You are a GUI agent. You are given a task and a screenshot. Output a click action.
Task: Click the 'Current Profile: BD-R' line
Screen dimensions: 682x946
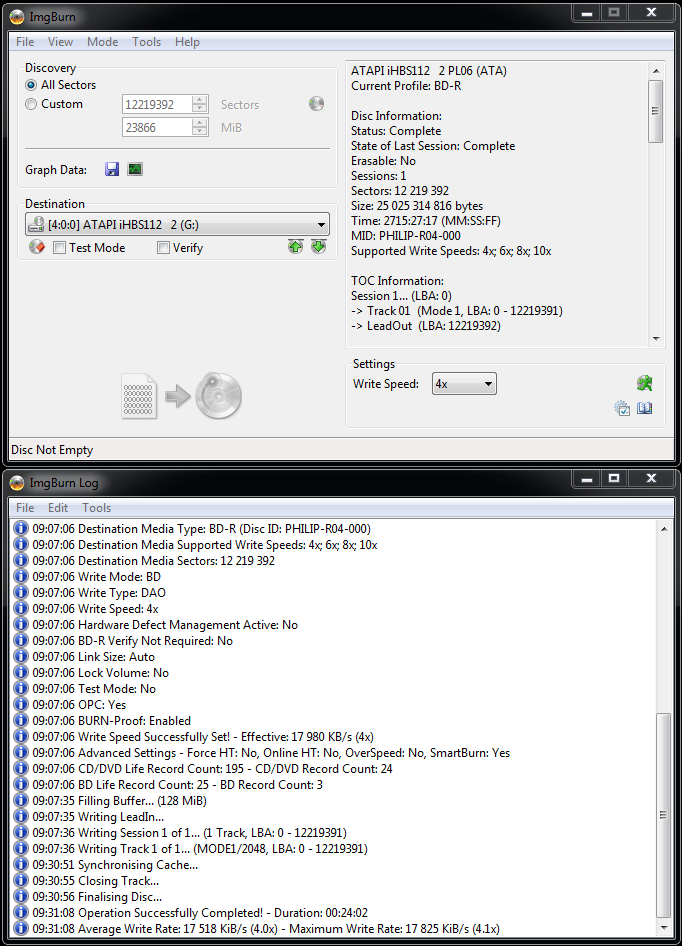tap(406, 86)
